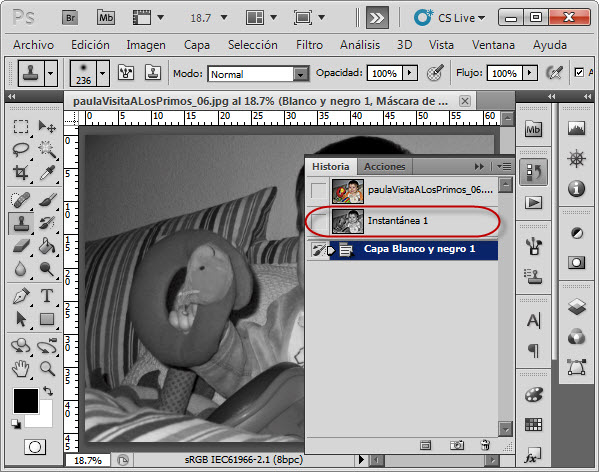Open the Ventana menu

[493, 45]
